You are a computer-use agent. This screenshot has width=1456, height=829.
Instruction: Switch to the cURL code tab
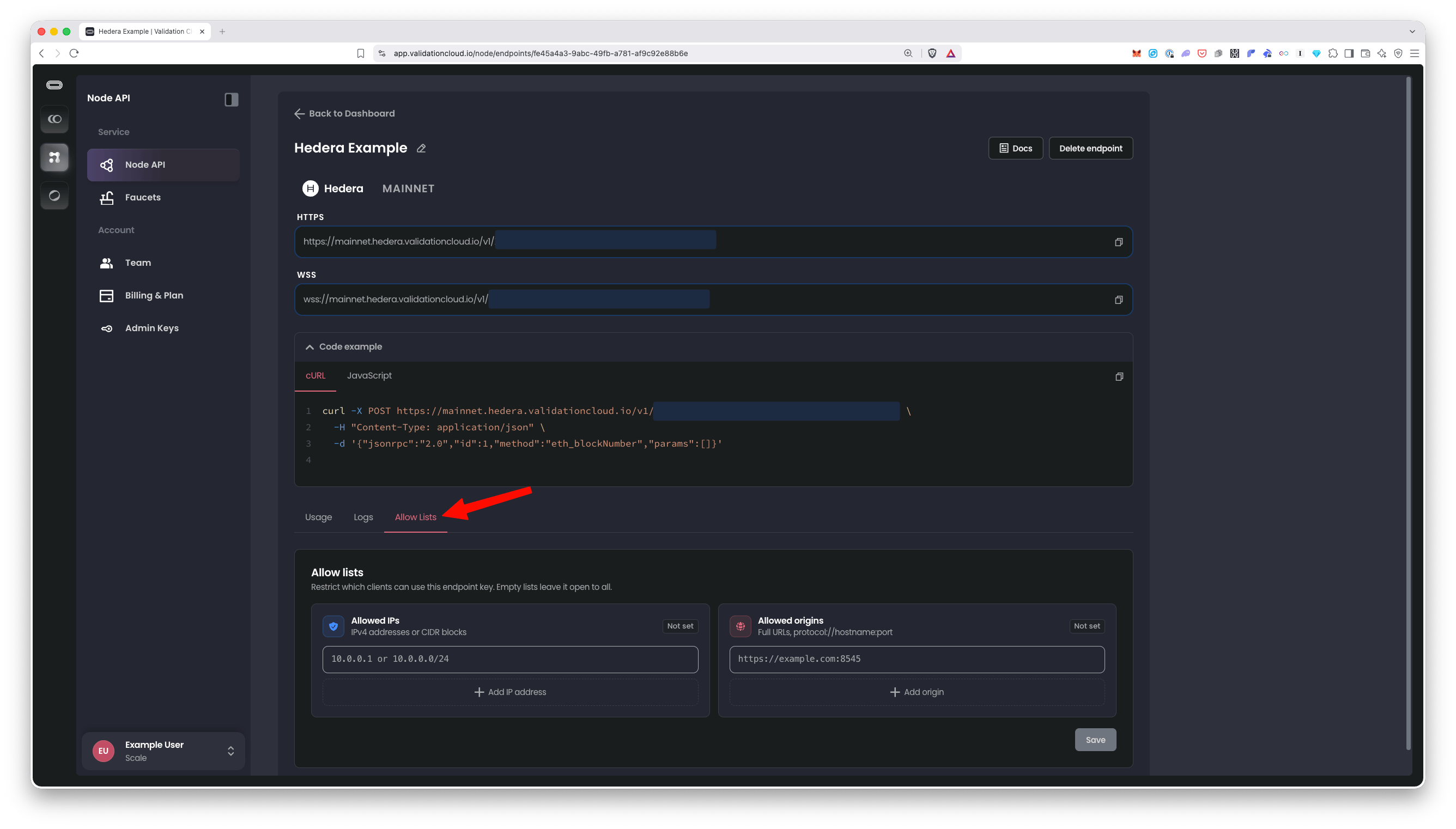316,376
